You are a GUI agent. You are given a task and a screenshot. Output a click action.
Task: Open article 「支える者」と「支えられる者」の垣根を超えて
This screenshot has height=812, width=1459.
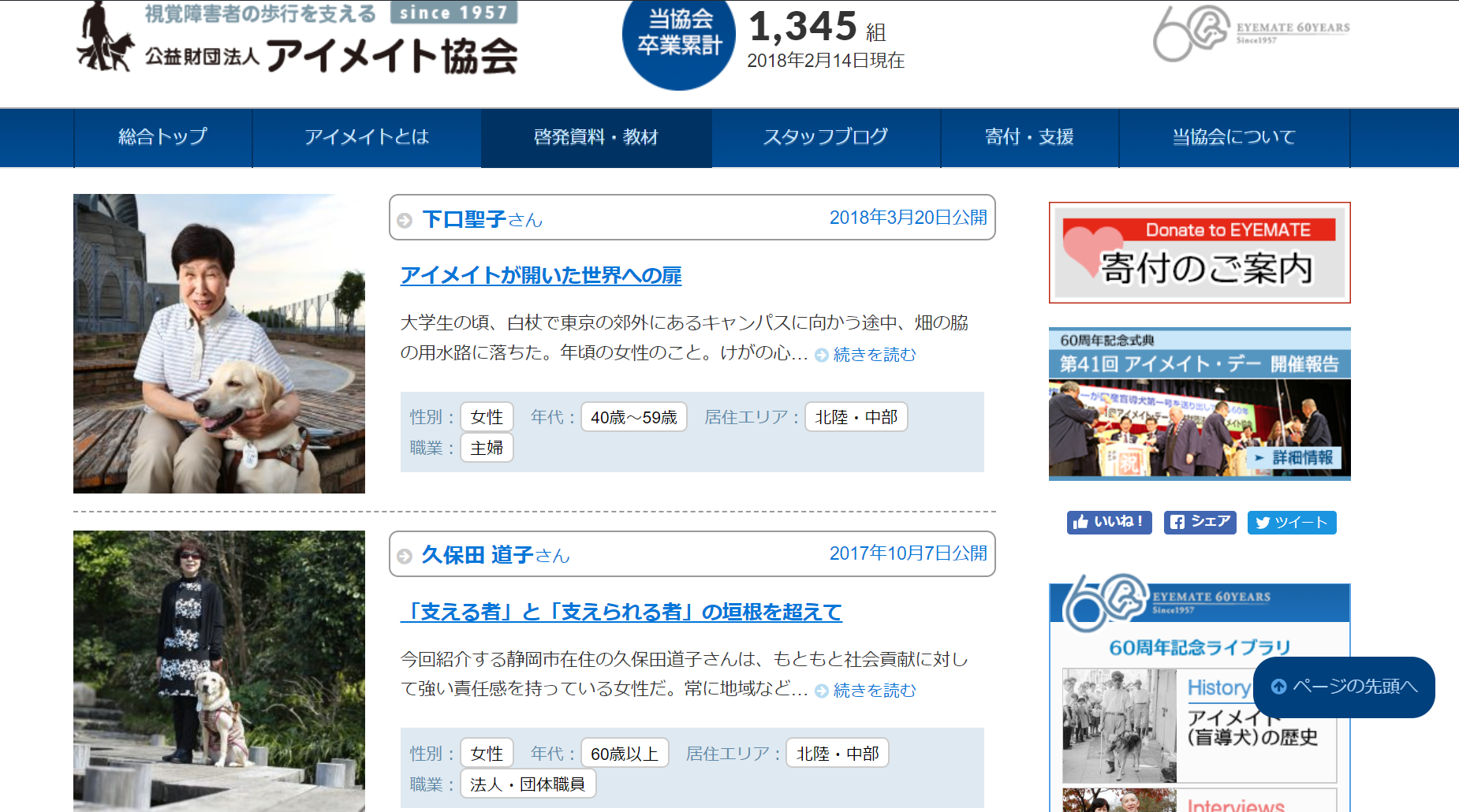pyautogui.click(x=621, y=612)
